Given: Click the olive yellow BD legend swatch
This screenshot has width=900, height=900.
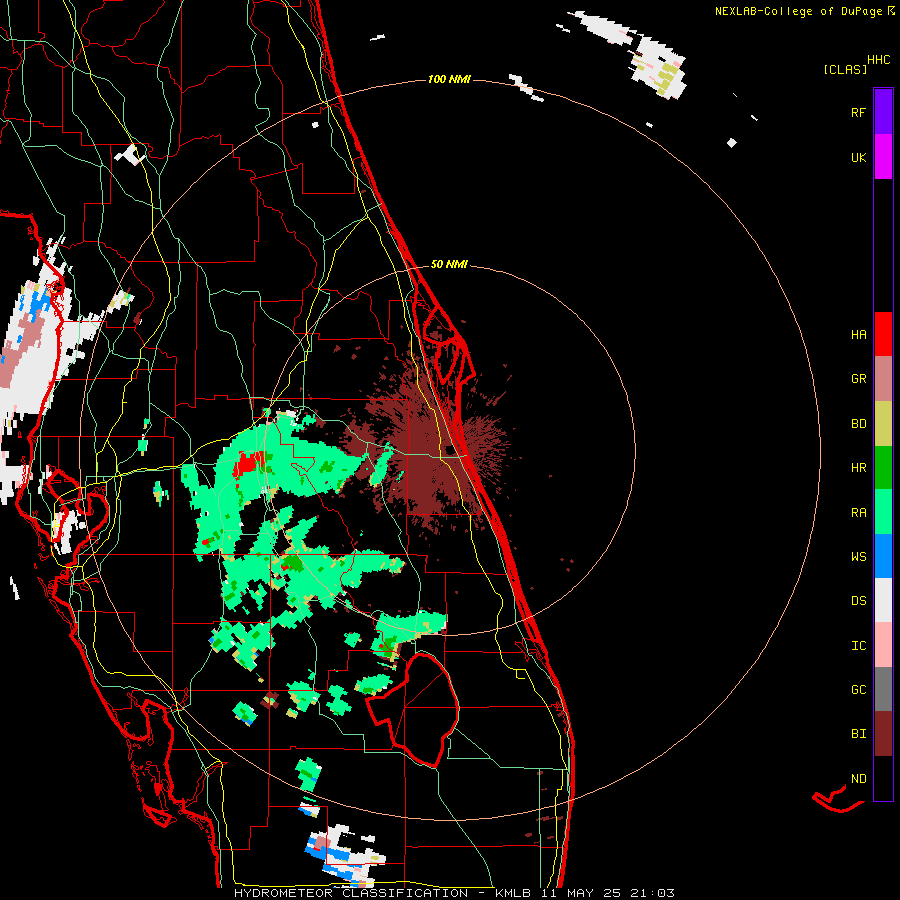Looking at the screenshot, I should [883, 423].
